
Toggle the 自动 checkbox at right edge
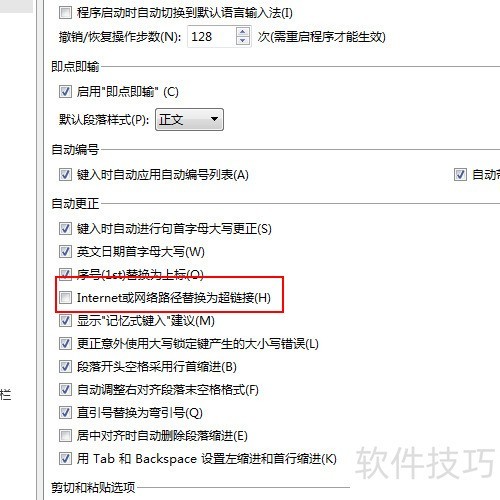point(460,174)
